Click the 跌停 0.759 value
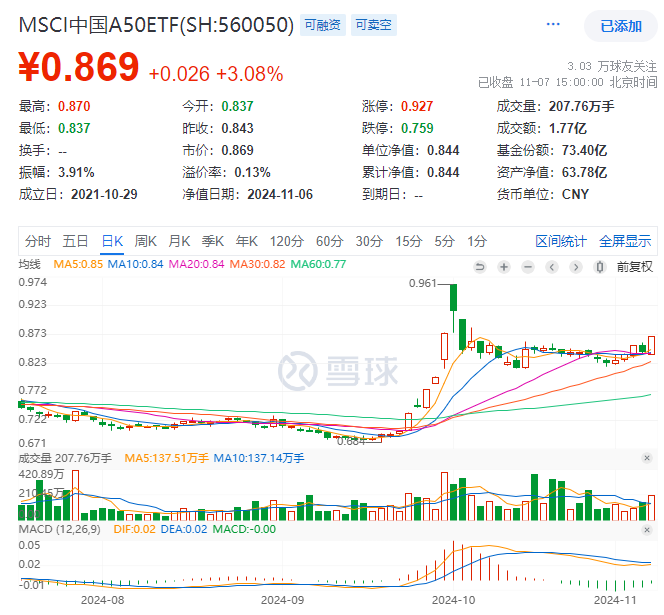 pyautogui.click(x=417, y=128)
